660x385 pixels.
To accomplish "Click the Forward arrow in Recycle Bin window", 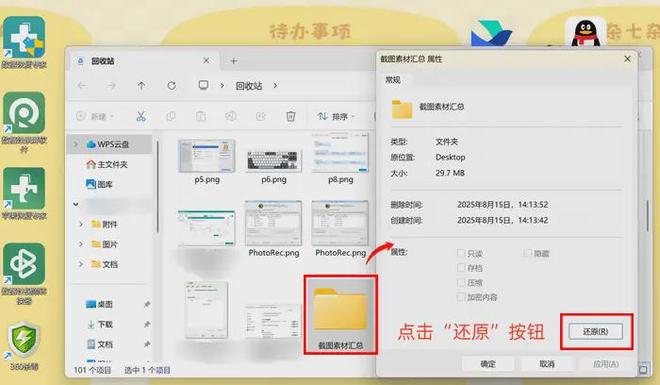I will [x=112, y=85].
